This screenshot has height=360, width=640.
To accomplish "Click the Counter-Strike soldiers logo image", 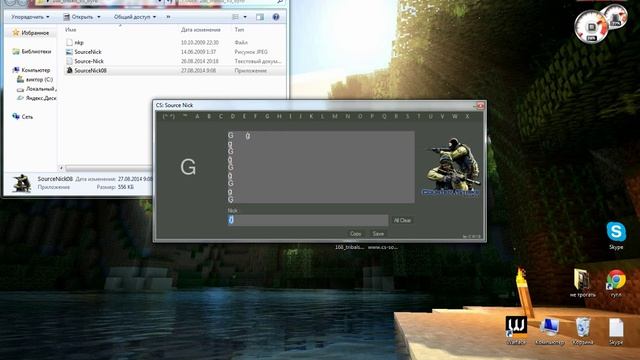I will tap(450, 167).
